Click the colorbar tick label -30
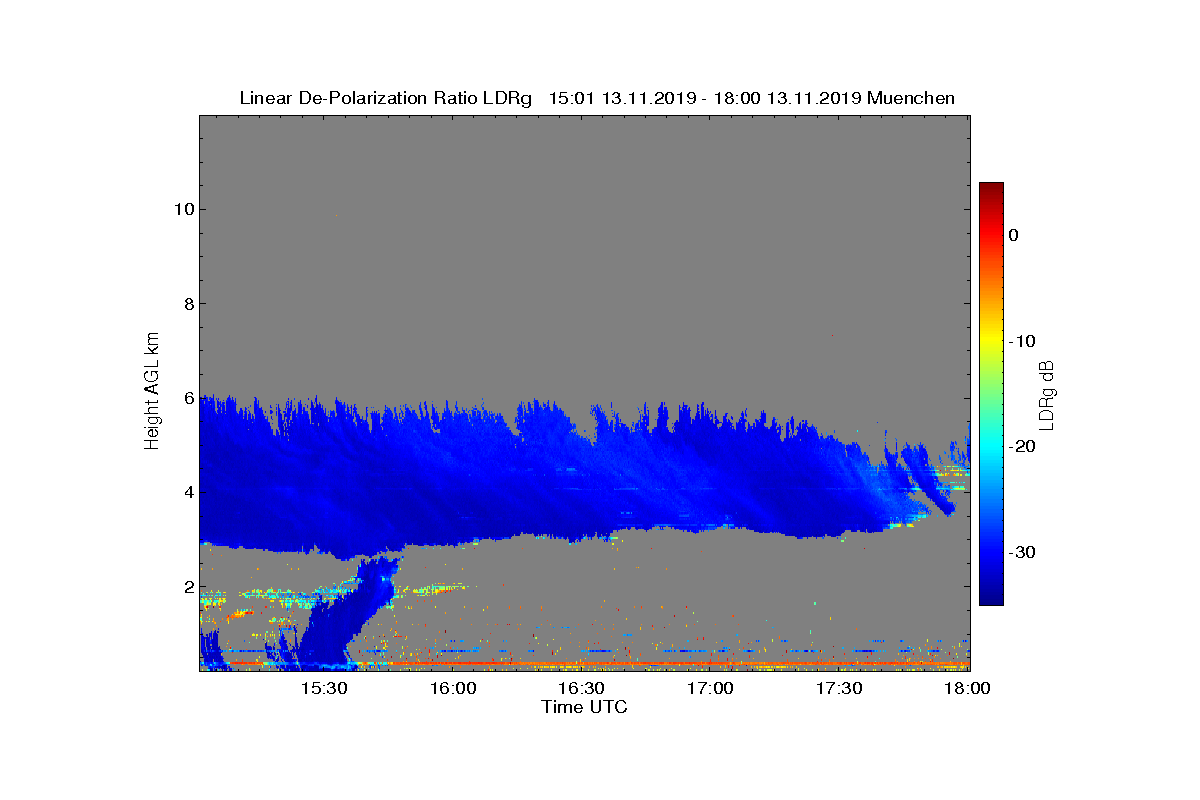The image size is (1200, 800). tap(1021, 553)
